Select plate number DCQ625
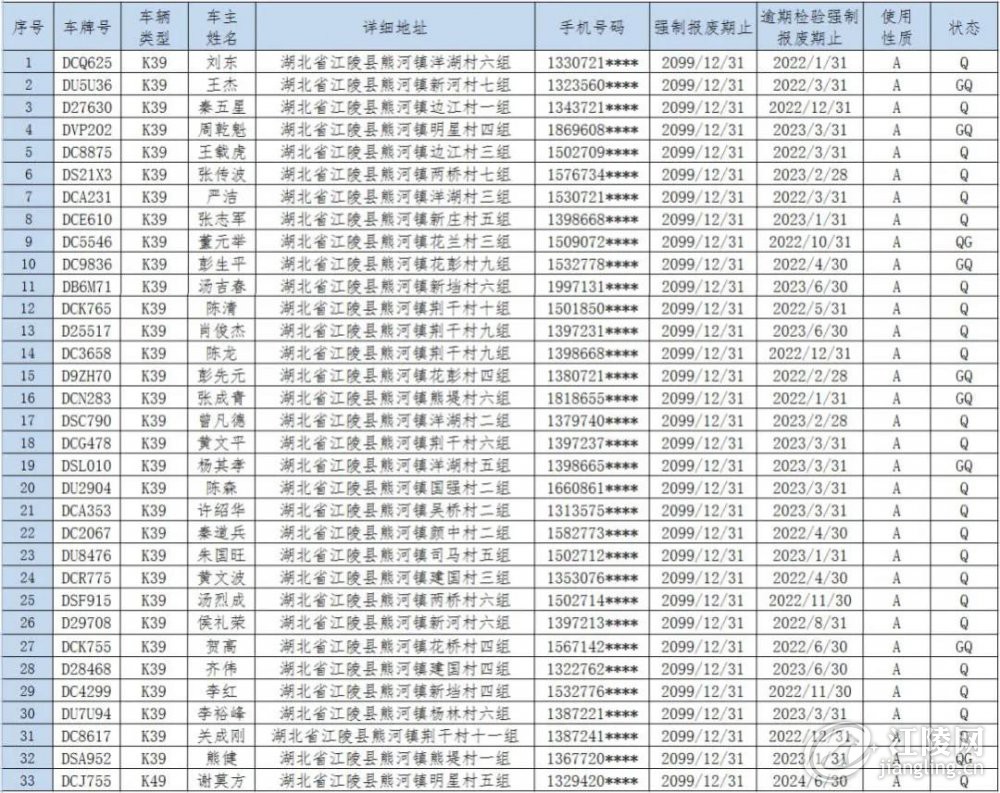Image resolution: width=1000 pixels, height=793 pixels. (87, 63)
